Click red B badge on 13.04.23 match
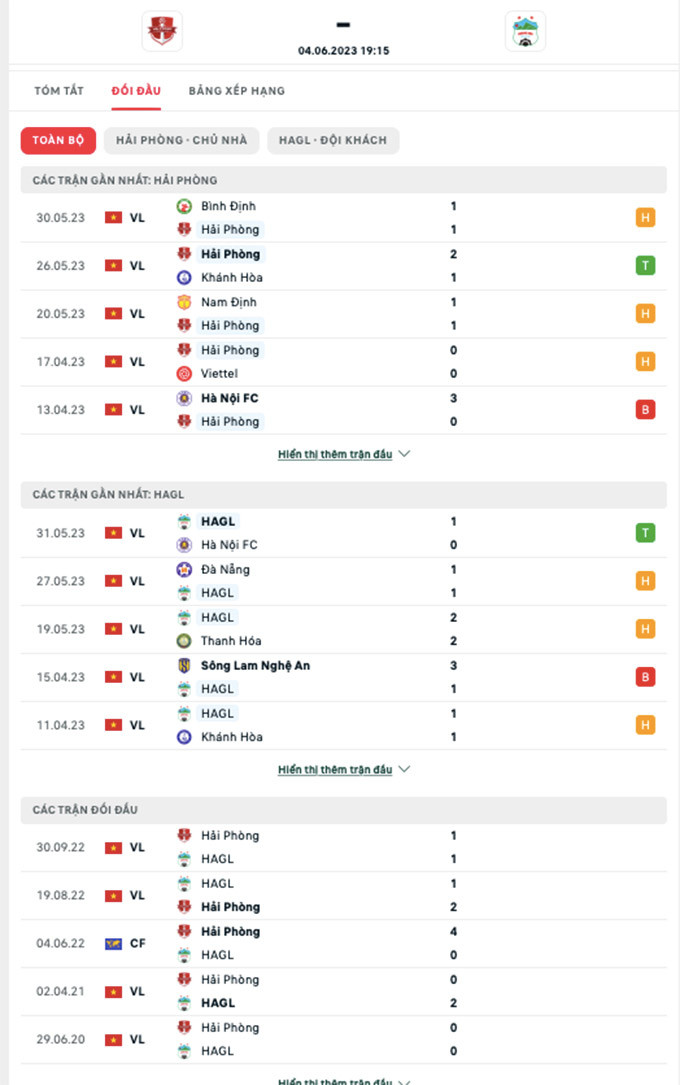 [x=645, y=410]
